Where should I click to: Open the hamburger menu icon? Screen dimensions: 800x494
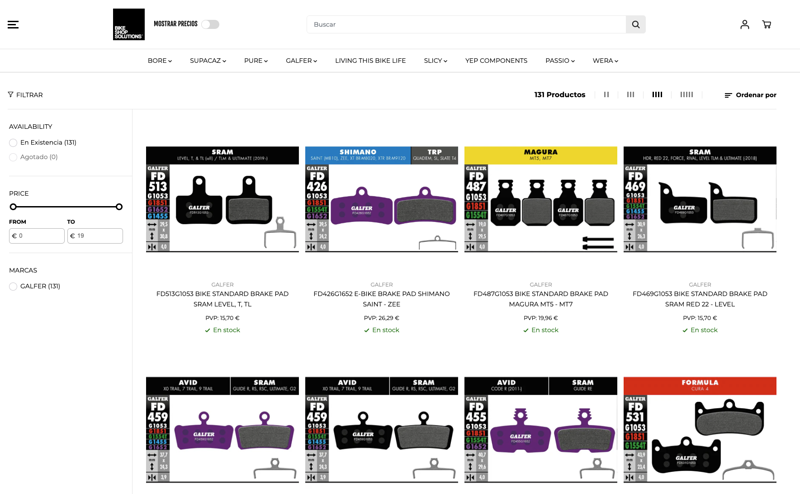(13, 24)
